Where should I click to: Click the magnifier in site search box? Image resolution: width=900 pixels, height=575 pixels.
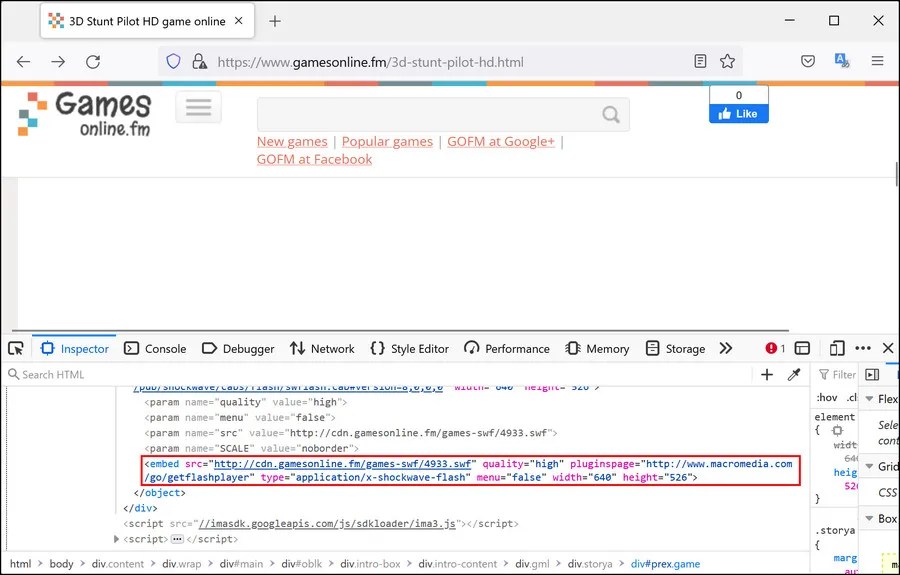click(x=611, y=114)
